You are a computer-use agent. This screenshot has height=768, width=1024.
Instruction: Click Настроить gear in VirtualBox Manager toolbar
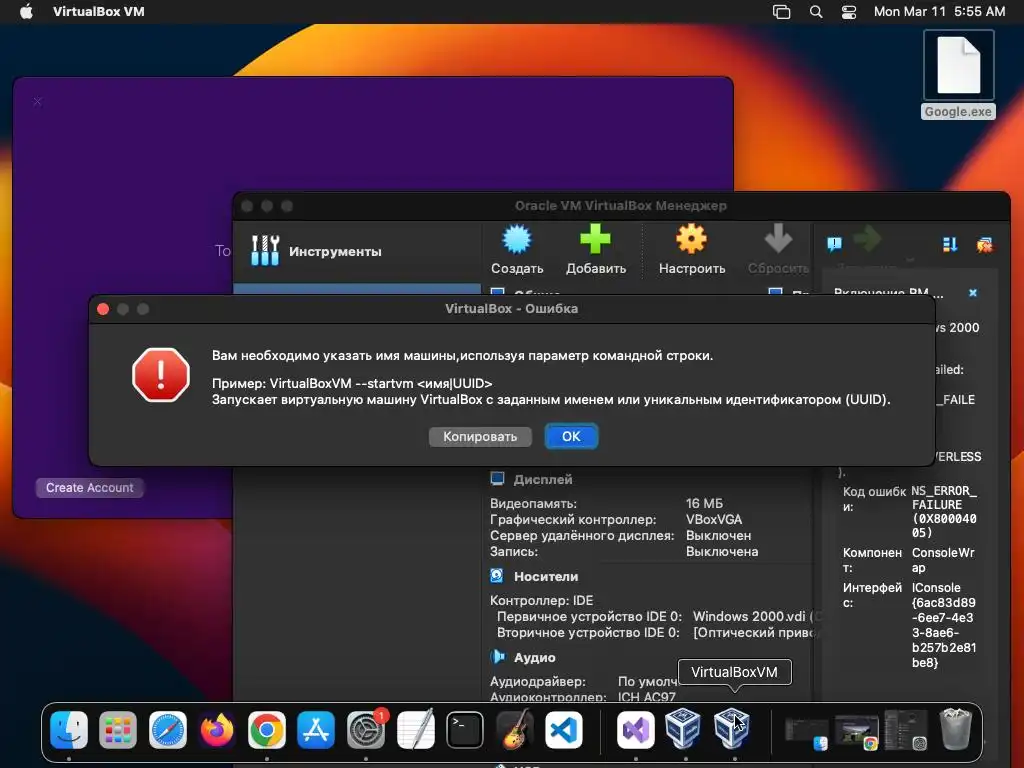coord(692,249)
